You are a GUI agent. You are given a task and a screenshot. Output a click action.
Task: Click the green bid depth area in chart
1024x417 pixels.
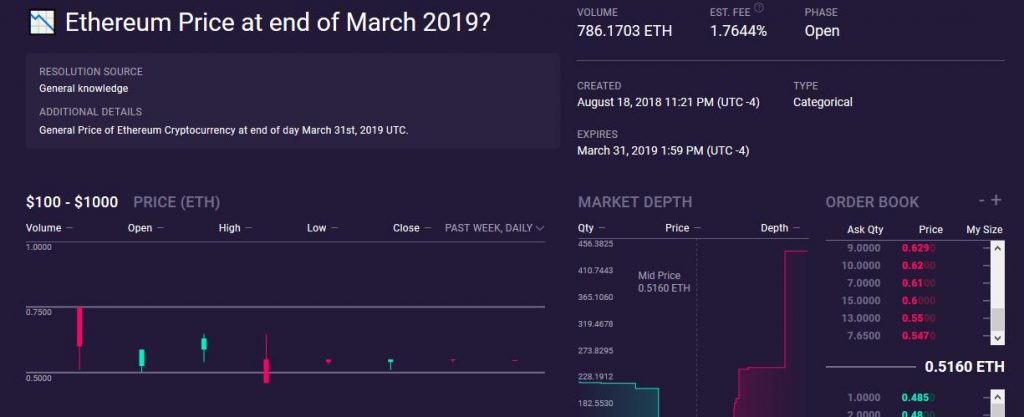pos(617,401)
